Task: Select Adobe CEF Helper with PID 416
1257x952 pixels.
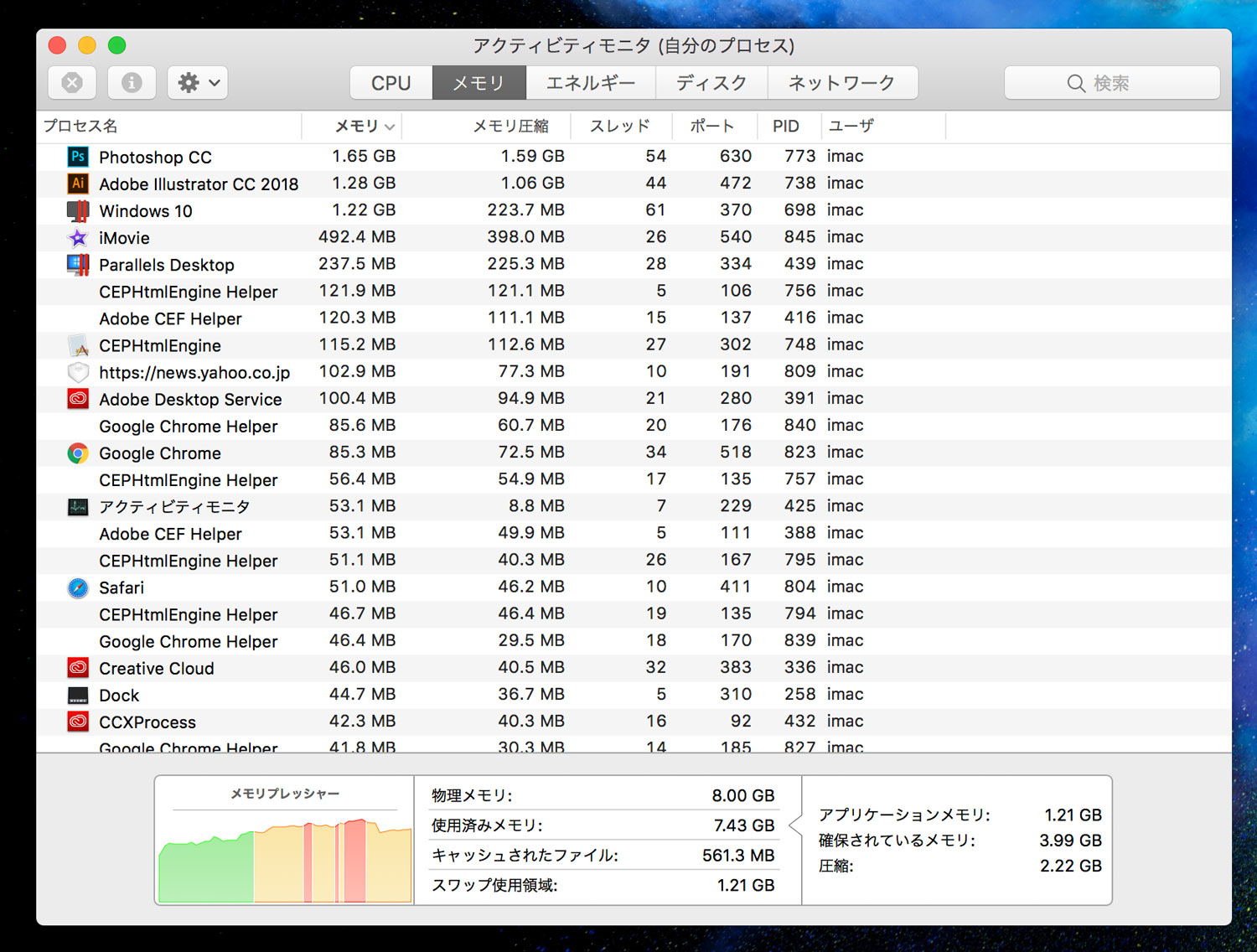Action: 170,318
